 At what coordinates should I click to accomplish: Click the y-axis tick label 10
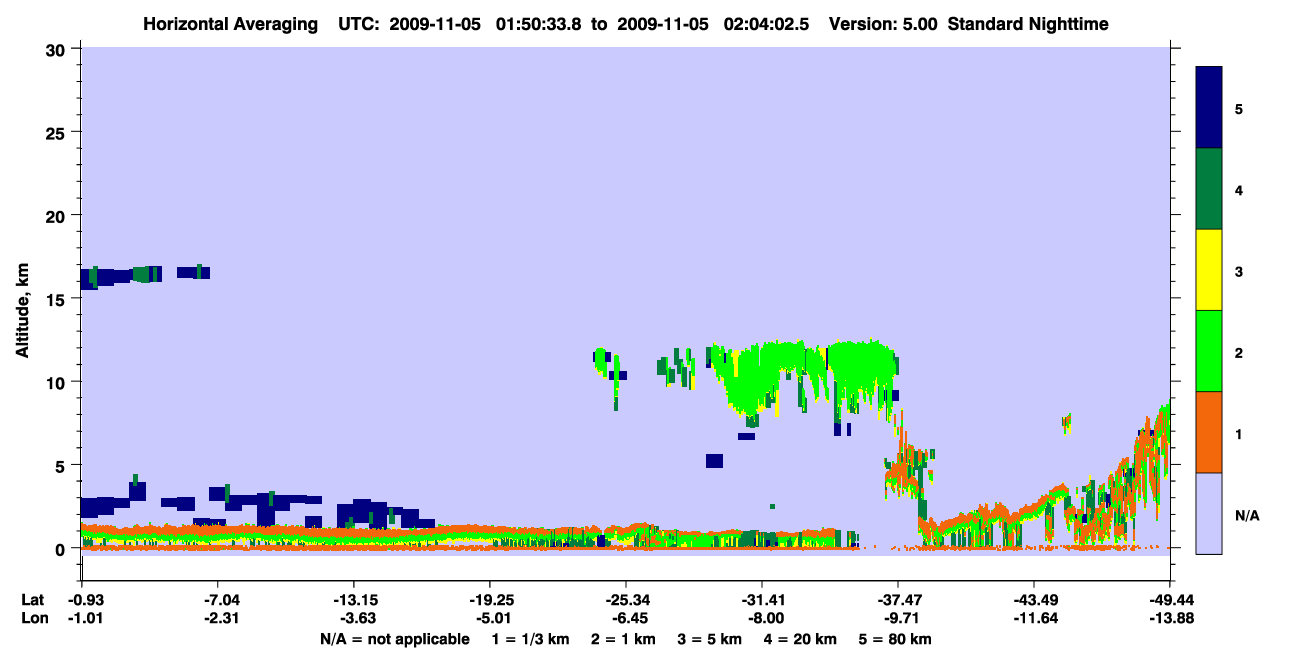click(x=58, y=382)
